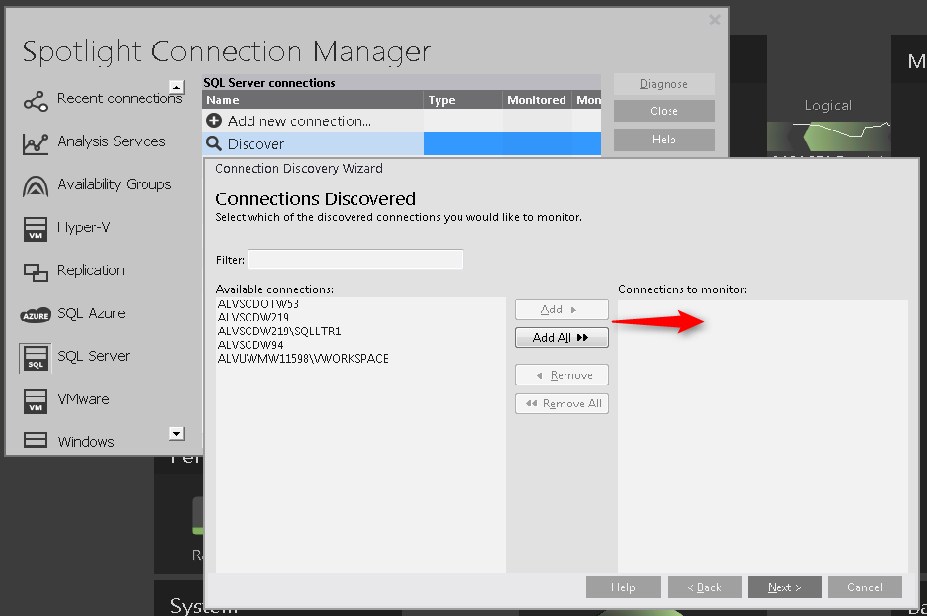Select the Replication icon in sidebar
Viewport: 927px width, 616px height.
(x=35, y=272)
